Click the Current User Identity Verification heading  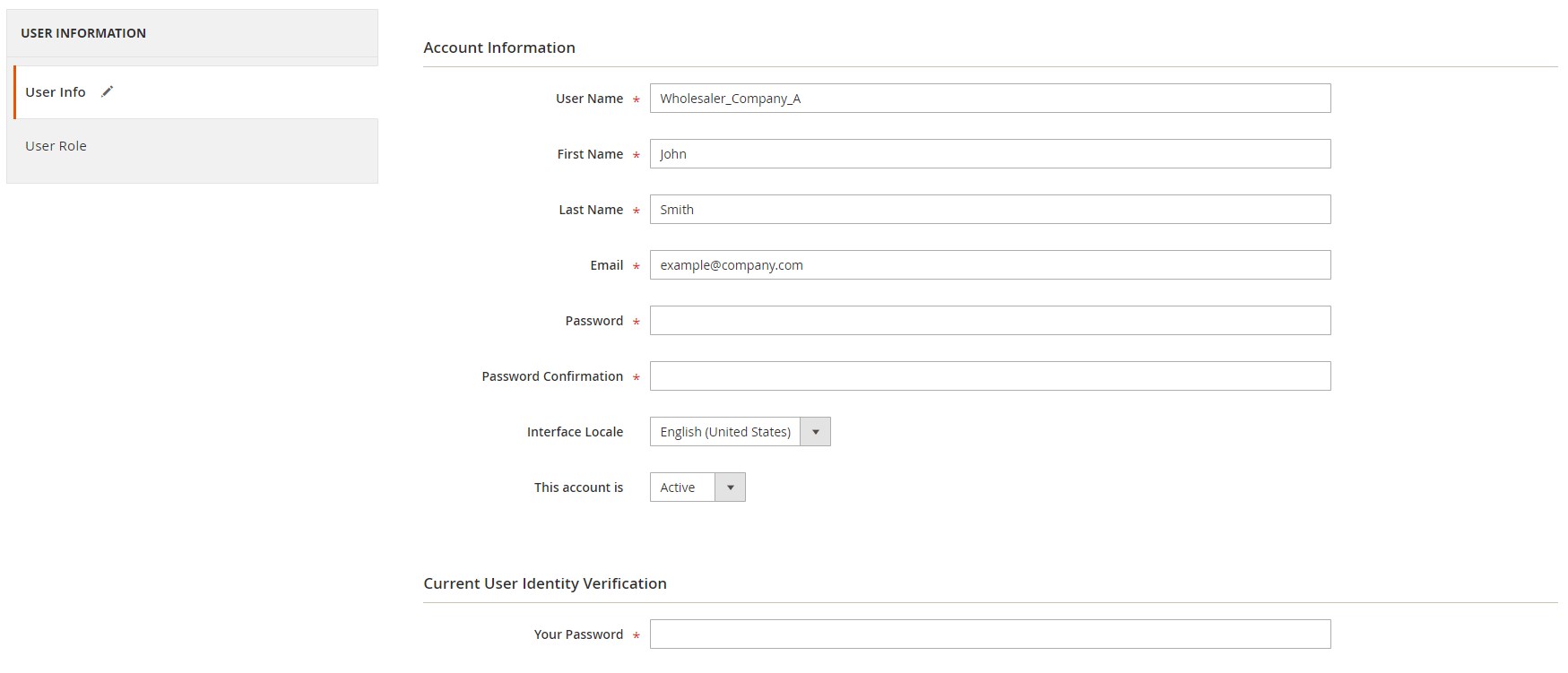pos(545,583)
